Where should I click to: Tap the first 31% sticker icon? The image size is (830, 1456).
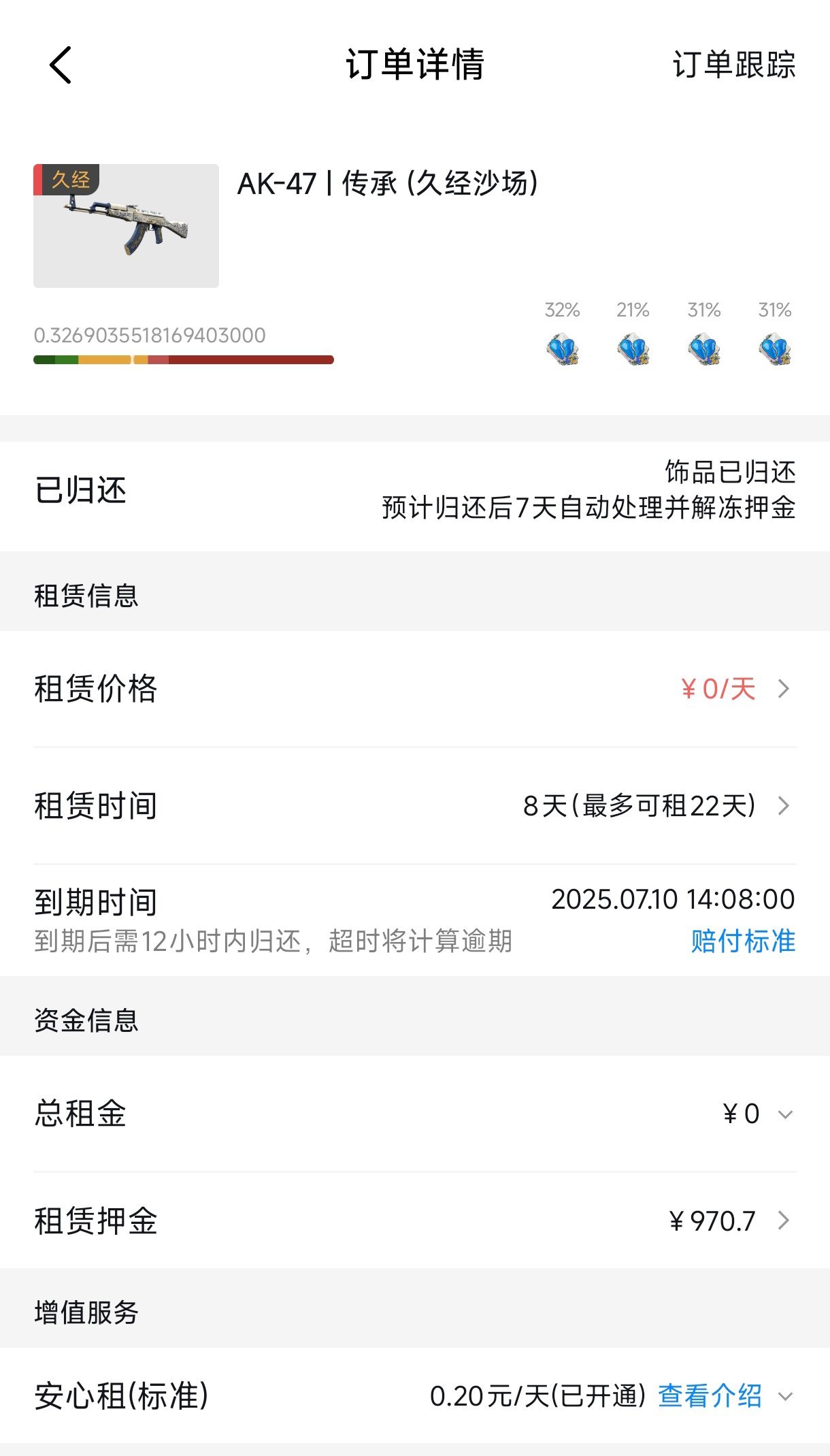[703, 349]
